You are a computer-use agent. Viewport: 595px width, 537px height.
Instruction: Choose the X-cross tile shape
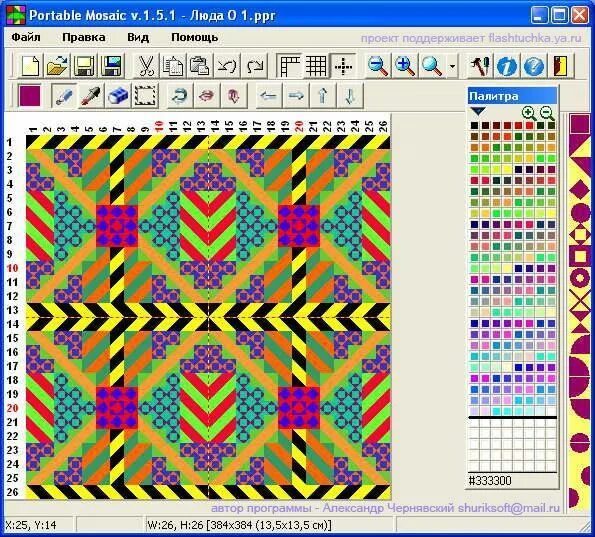pos(579,301)
